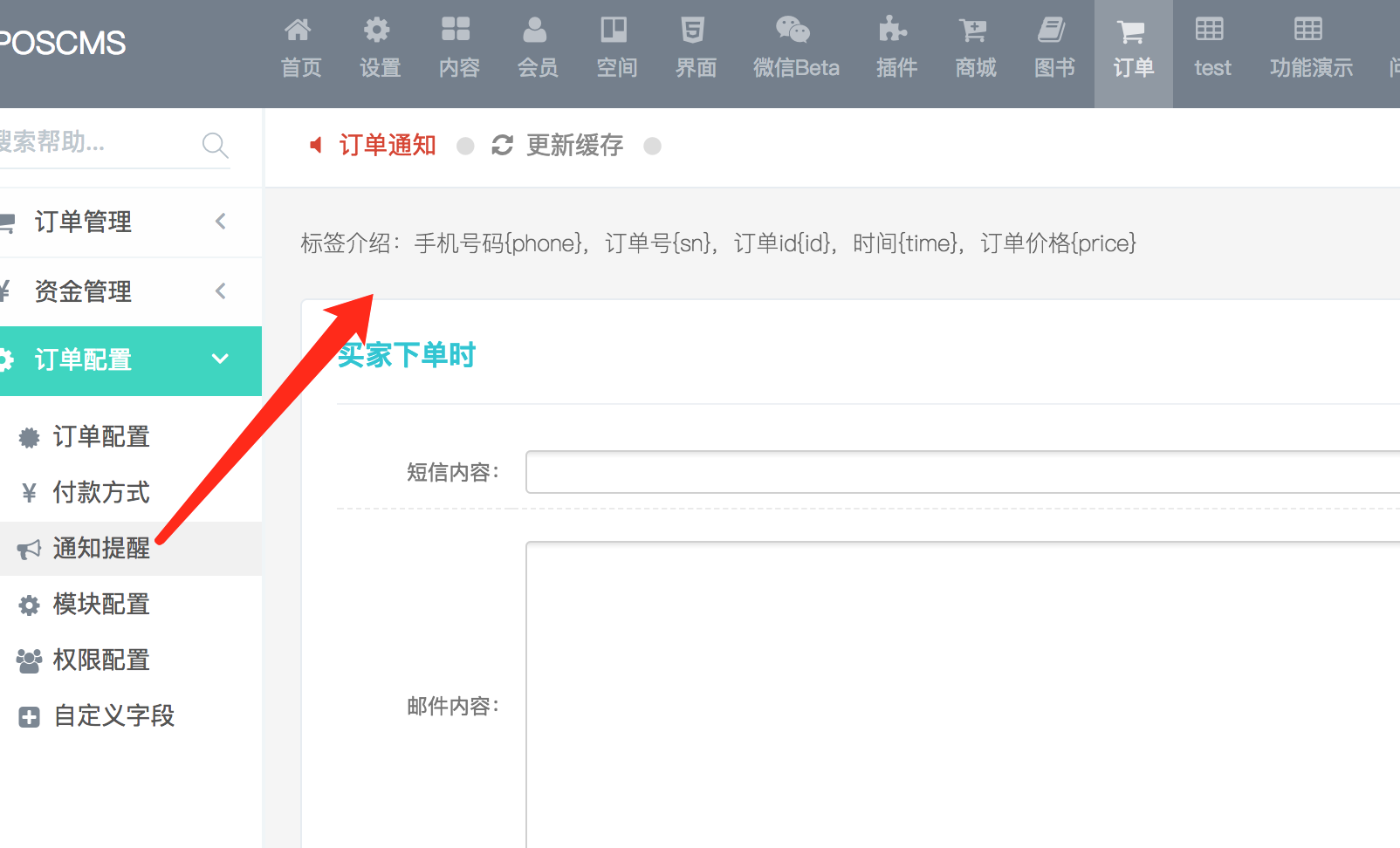Click the plus-square icon next to 自定义字段

point(30,717)
